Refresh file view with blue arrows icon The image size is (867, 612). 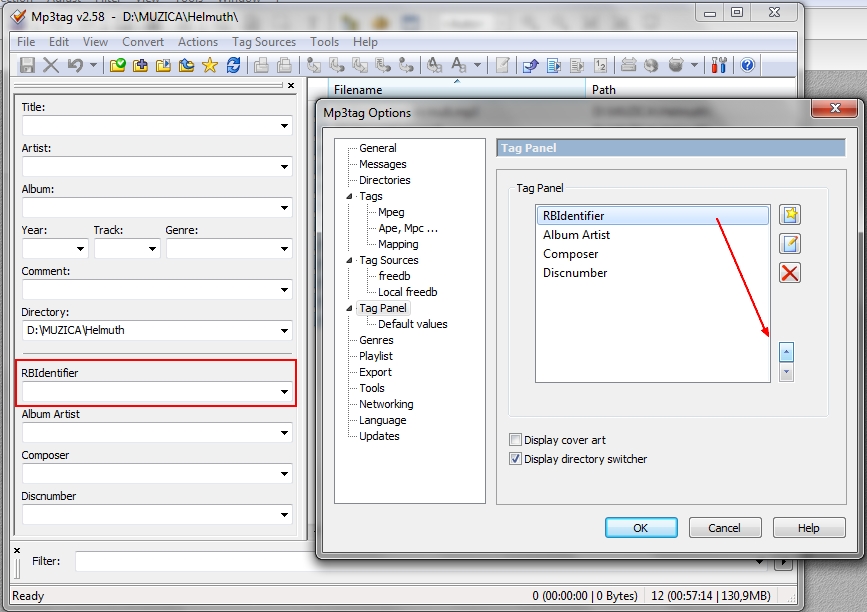(233, 65)
